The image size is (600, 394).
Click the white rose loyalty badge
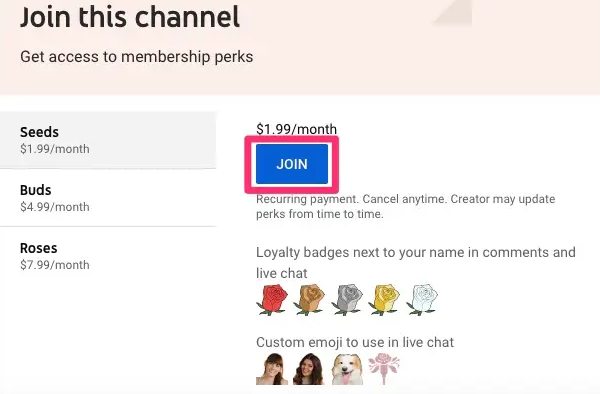click(x=422, y=300)
